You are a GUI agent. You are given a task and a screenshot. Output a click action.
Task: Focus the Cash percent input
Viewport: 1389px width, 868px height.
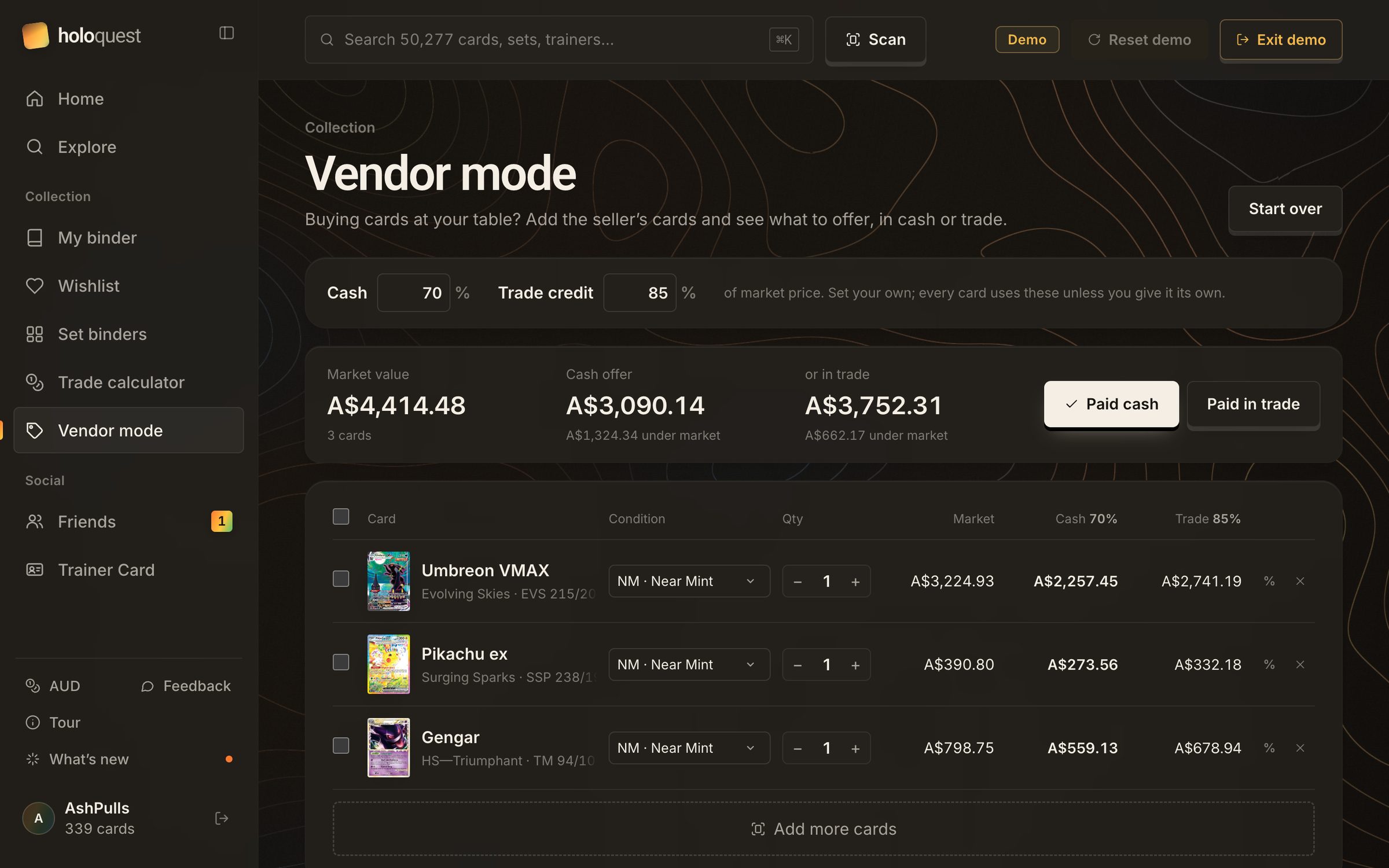[x=413, y=293]
